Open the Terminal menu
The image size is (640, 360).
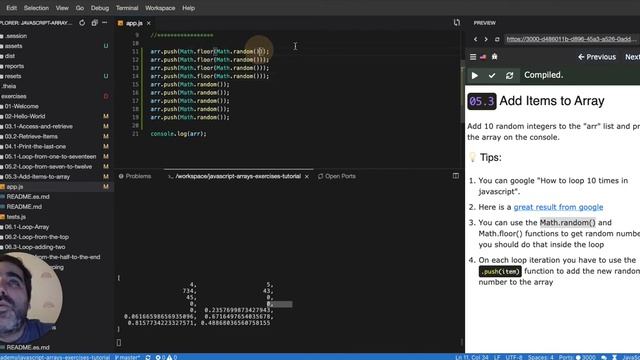[127, 8]
